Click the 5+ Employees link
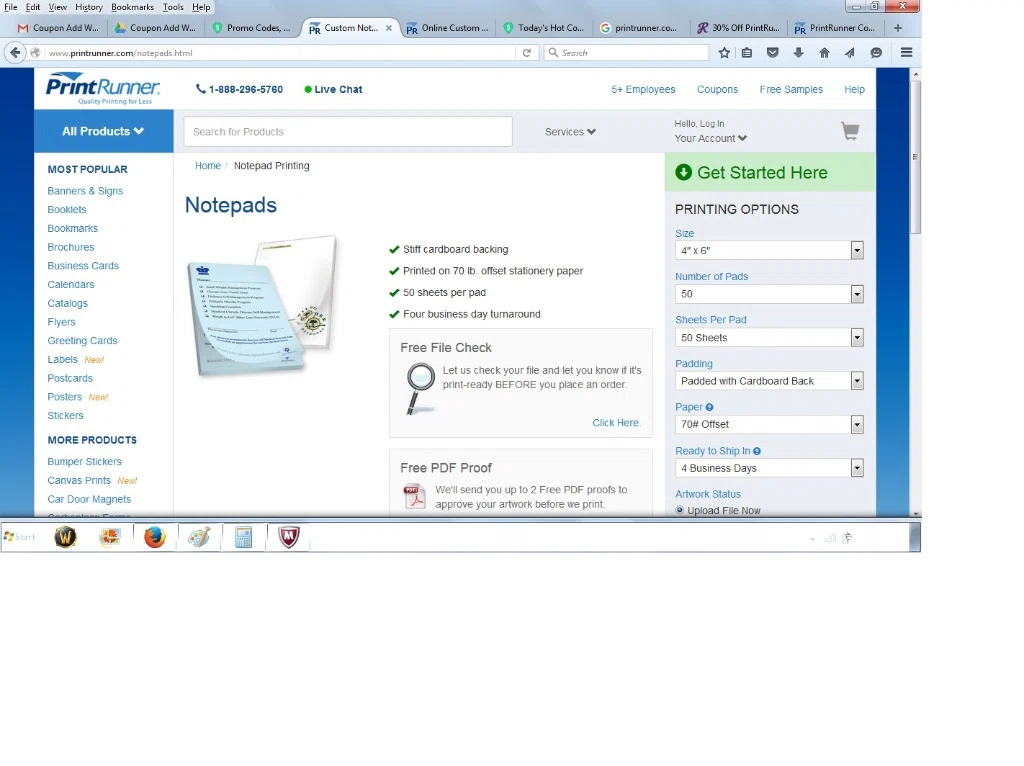This screenshot has height=766, width=1024. pos(643,89)
